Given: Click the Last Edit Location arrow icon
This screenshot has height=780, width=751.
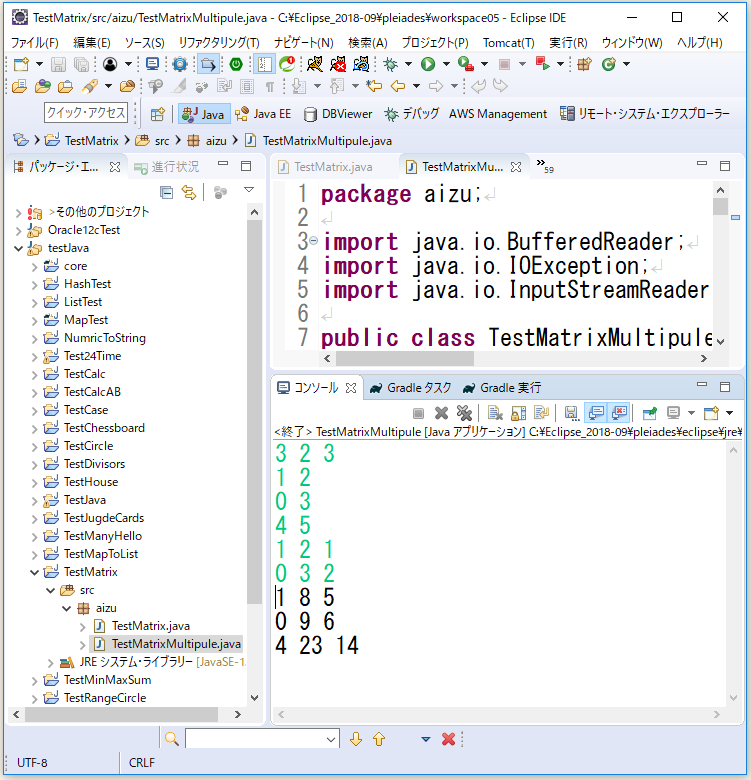Looking at the screenshot, I should point(374,86).
